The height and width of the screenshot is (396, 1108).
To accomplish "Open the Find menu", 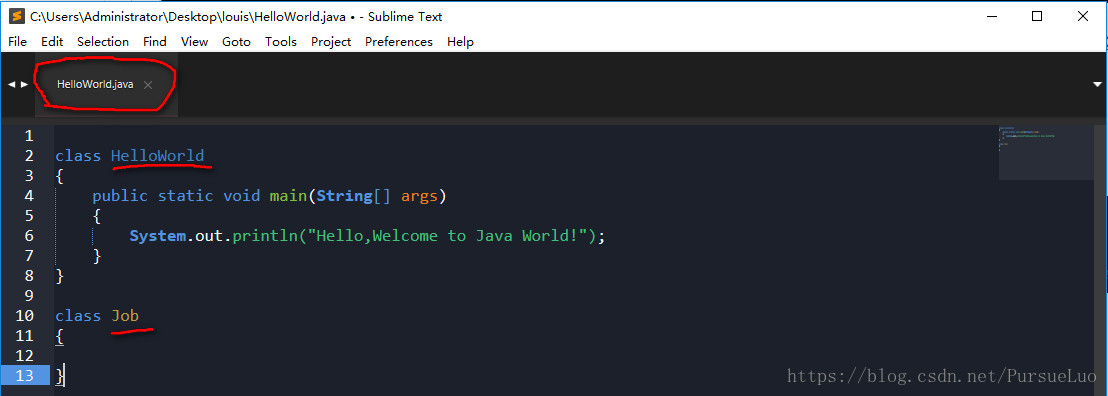I will [x=155, y=42].
